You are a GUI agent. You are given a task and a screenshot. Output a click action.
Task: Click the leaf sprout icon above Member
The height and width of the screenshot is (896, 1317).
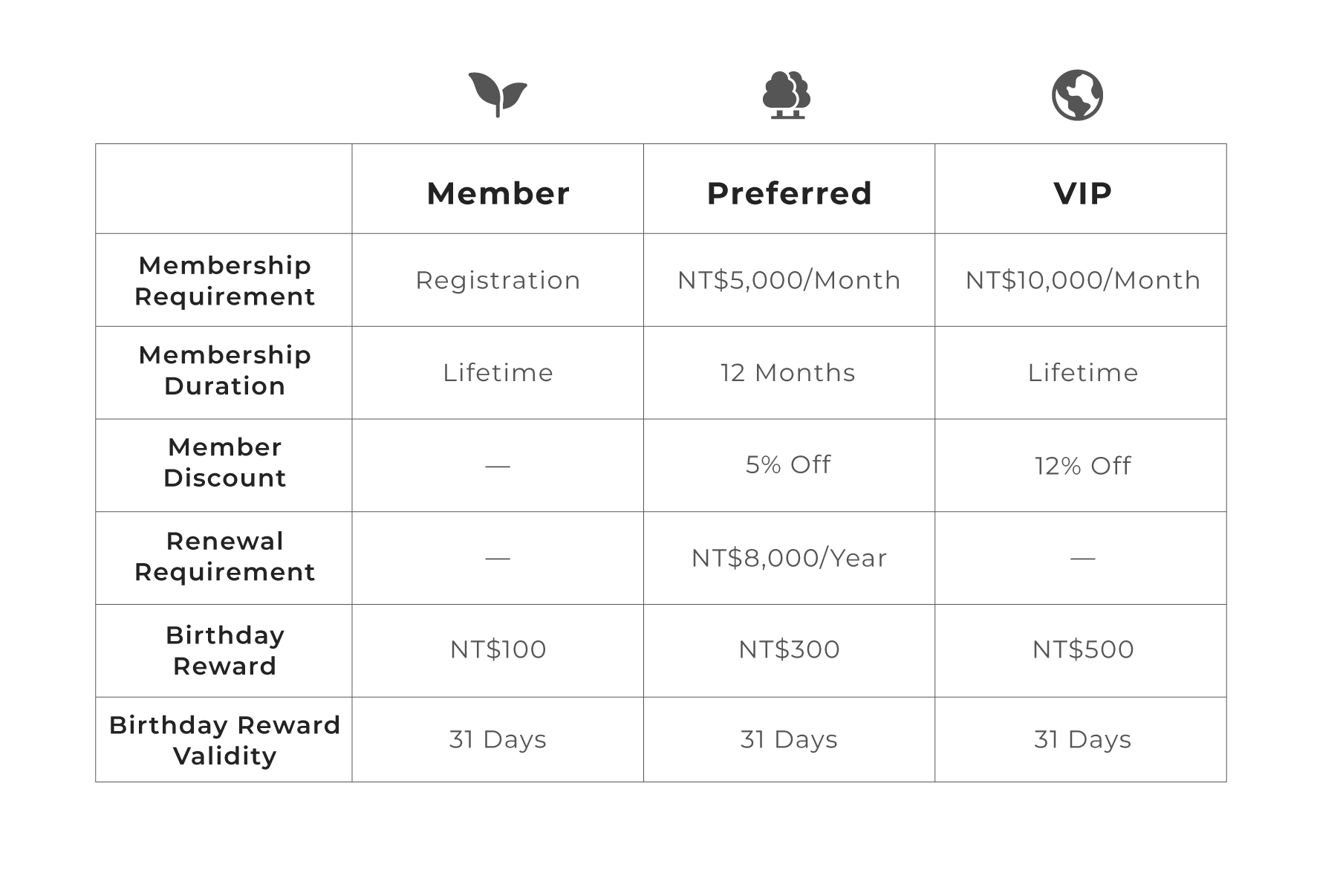click(x=498, y=94)
